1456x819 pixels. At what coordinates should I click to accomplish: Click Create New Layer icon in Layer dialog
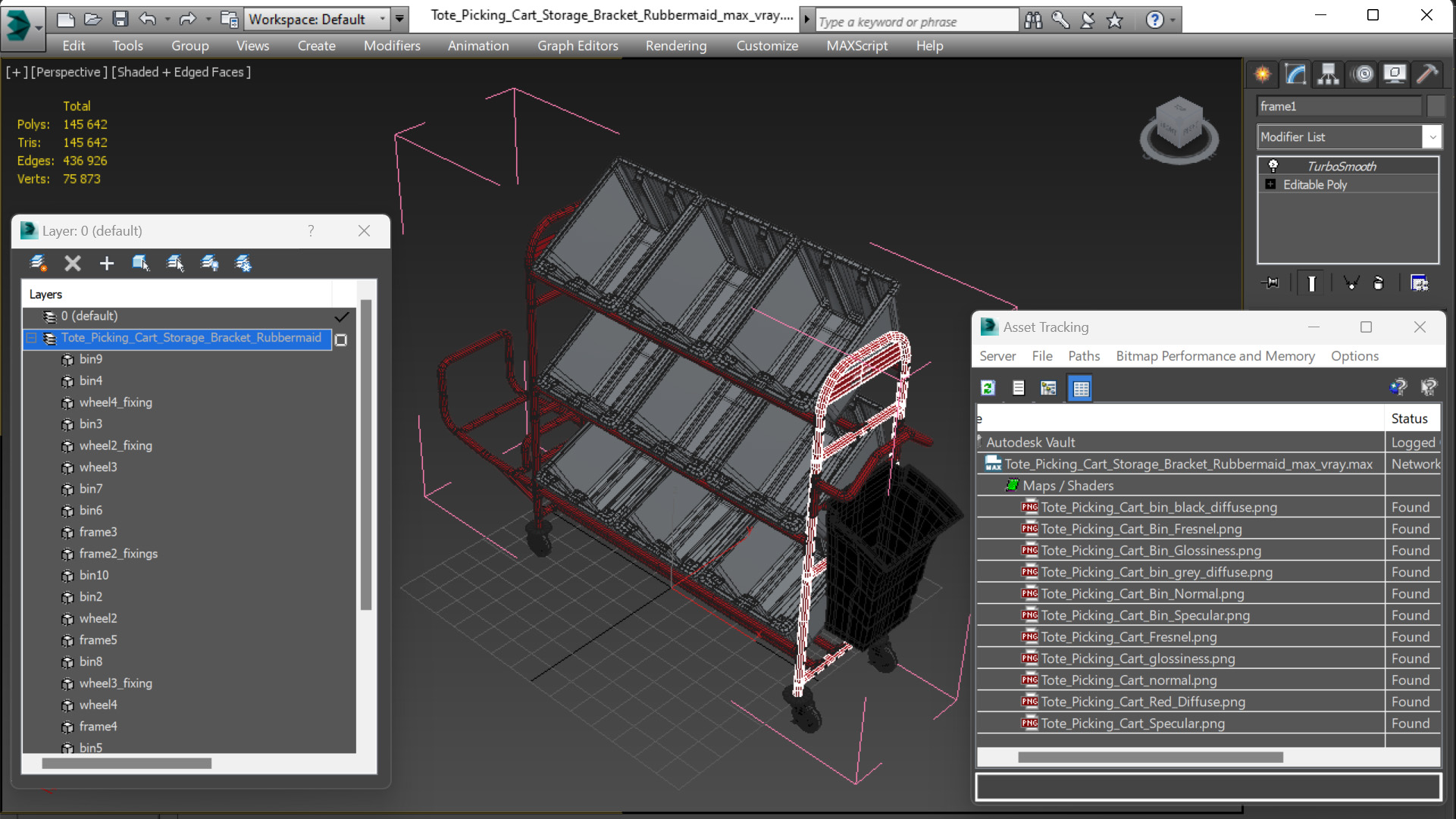(x=38, y=263)
